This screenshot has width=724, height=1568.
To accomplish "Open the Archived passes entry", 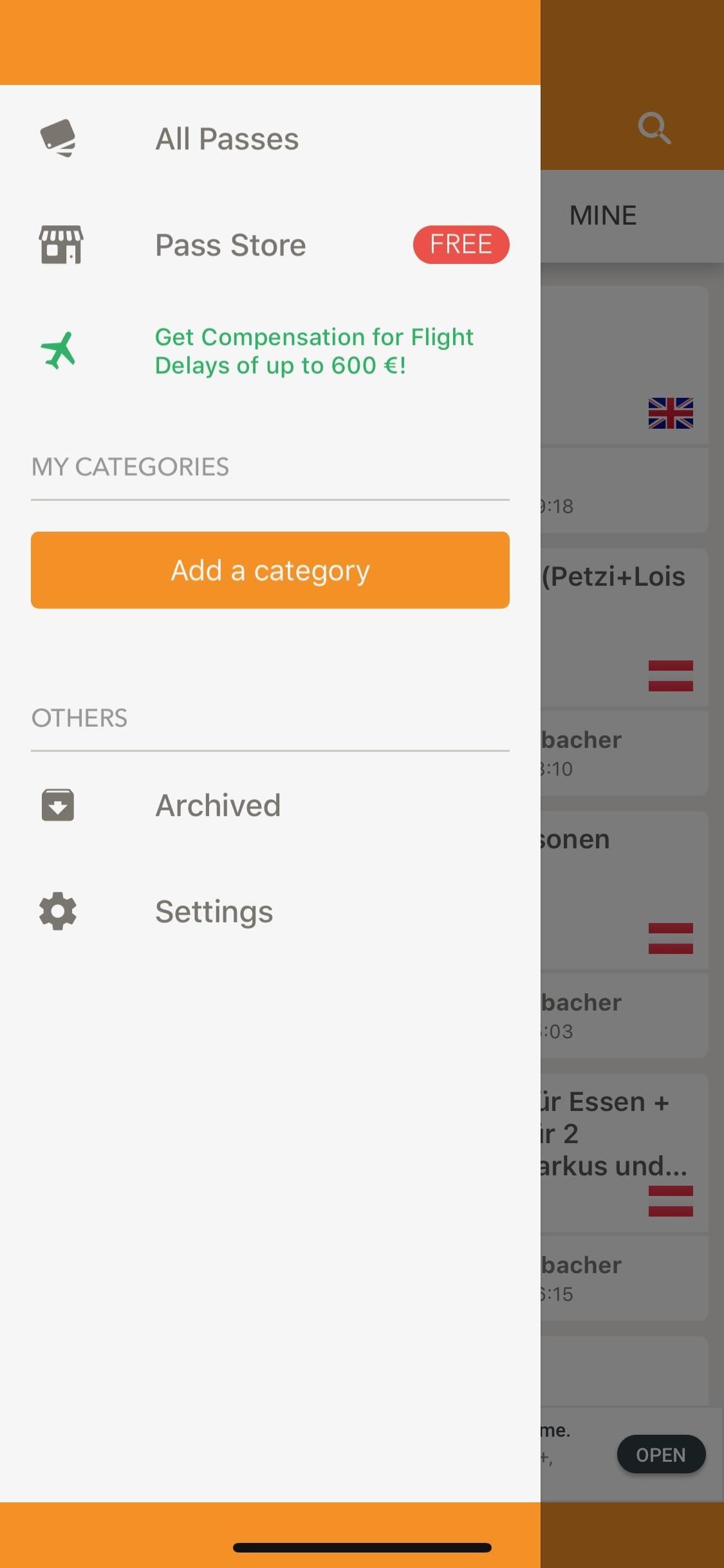I will [x=218, y=805].
